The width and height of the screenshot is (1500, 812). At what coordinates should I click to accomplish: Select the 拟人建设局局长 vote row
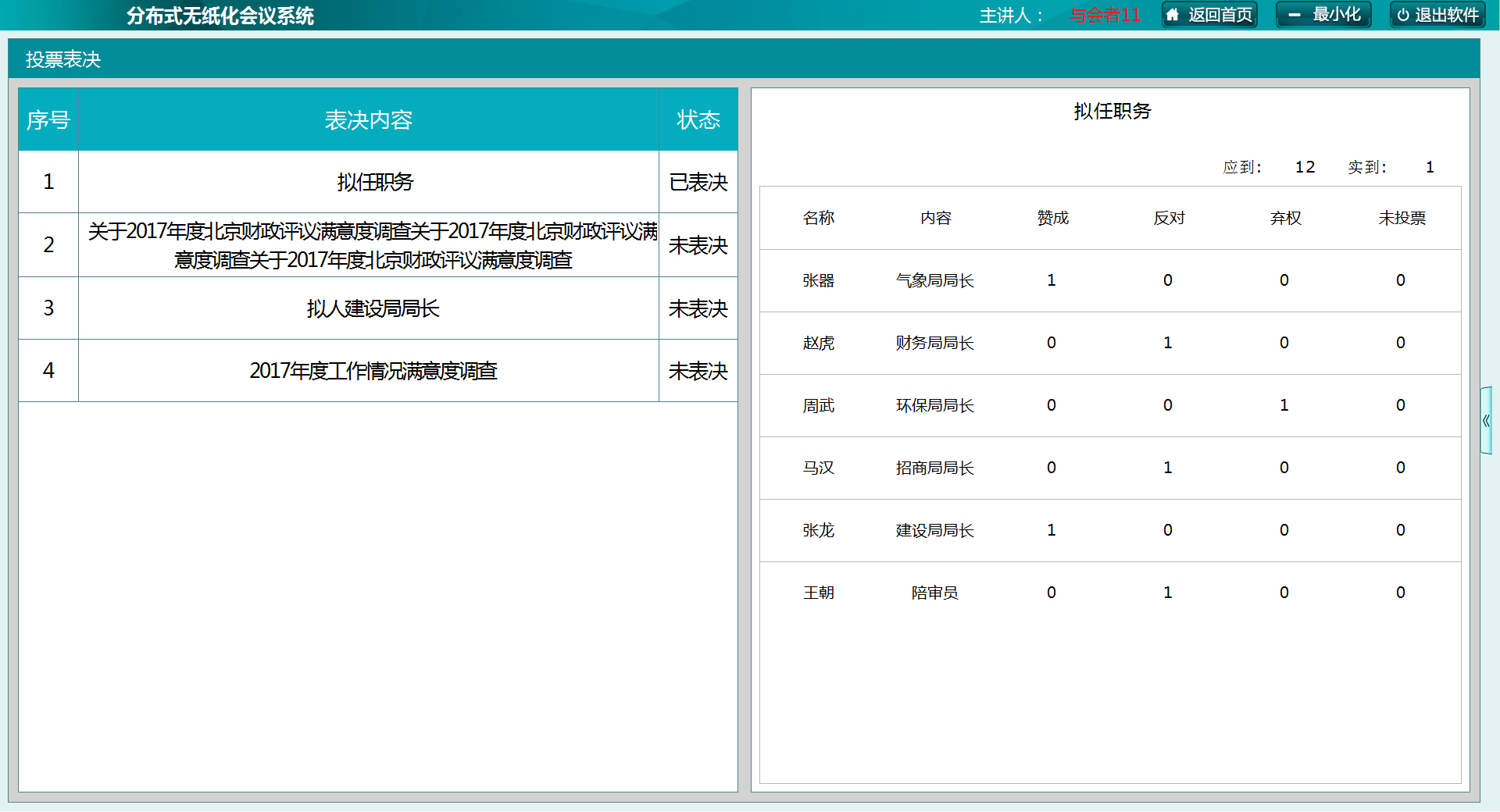point(373,308)
